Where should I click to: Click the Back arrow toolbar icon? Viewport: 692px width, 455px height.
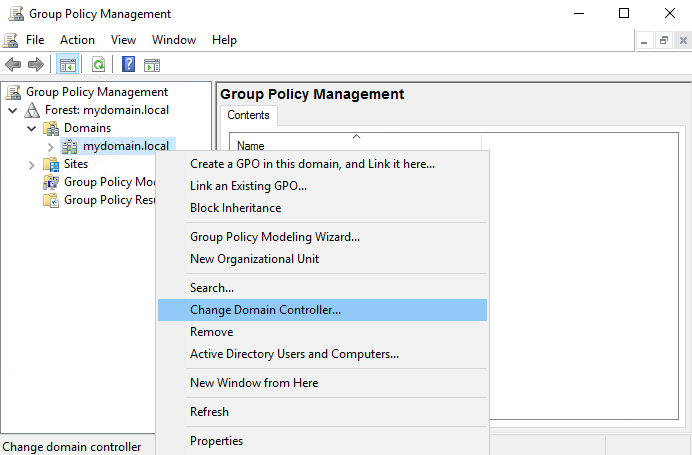(13, 65)
